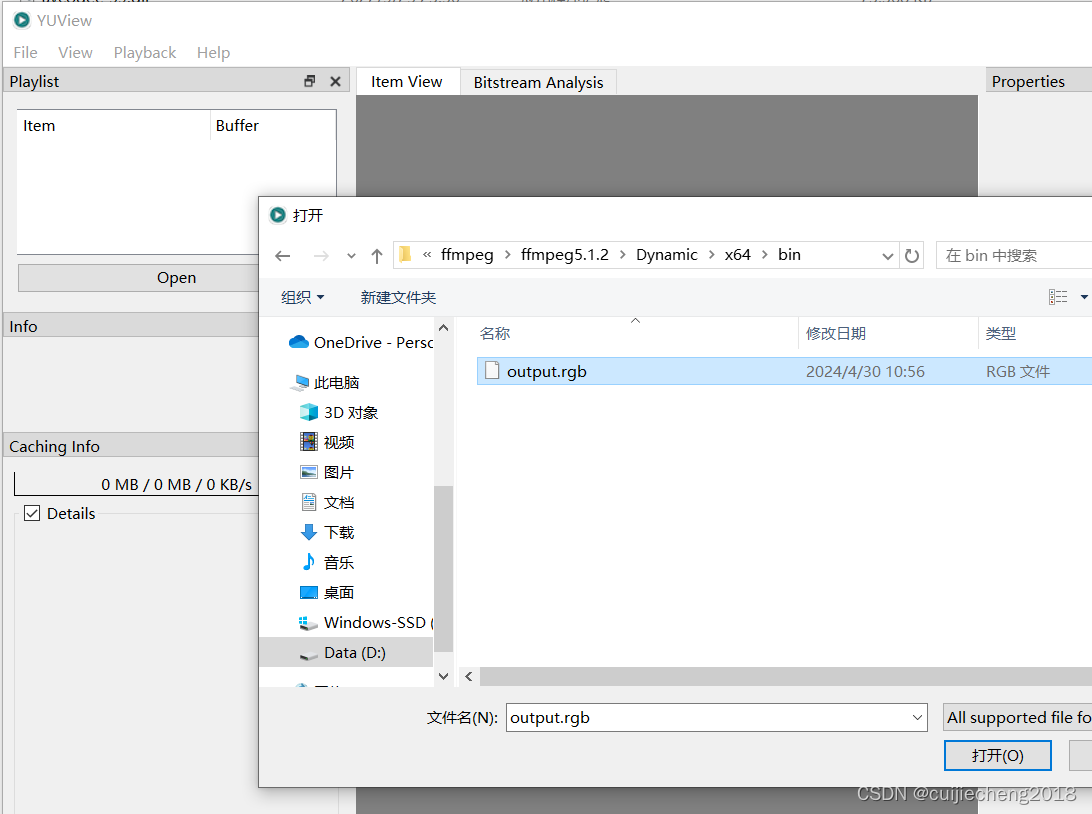Refresh the bin folder listing

tap(912, 256)
